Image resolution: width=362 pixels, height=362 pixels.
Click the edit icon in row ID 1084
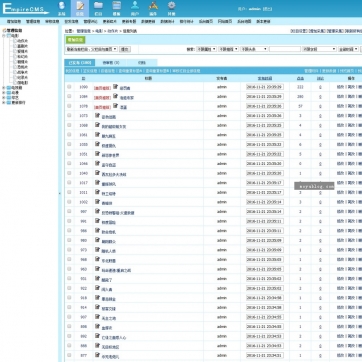click(115, 96)
